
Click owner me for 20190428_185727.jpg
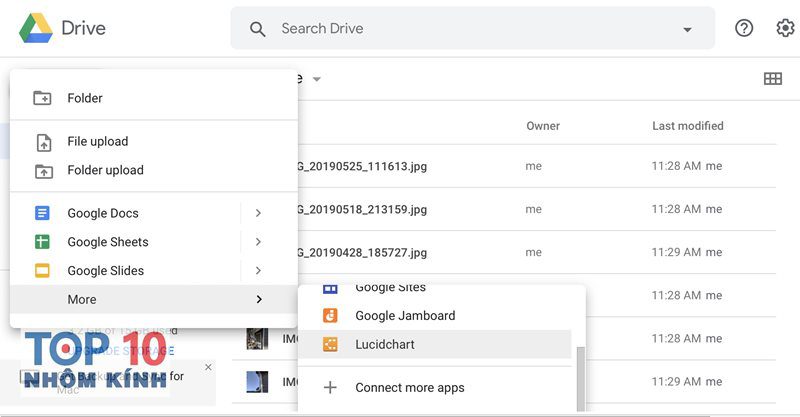coord(533,253)
